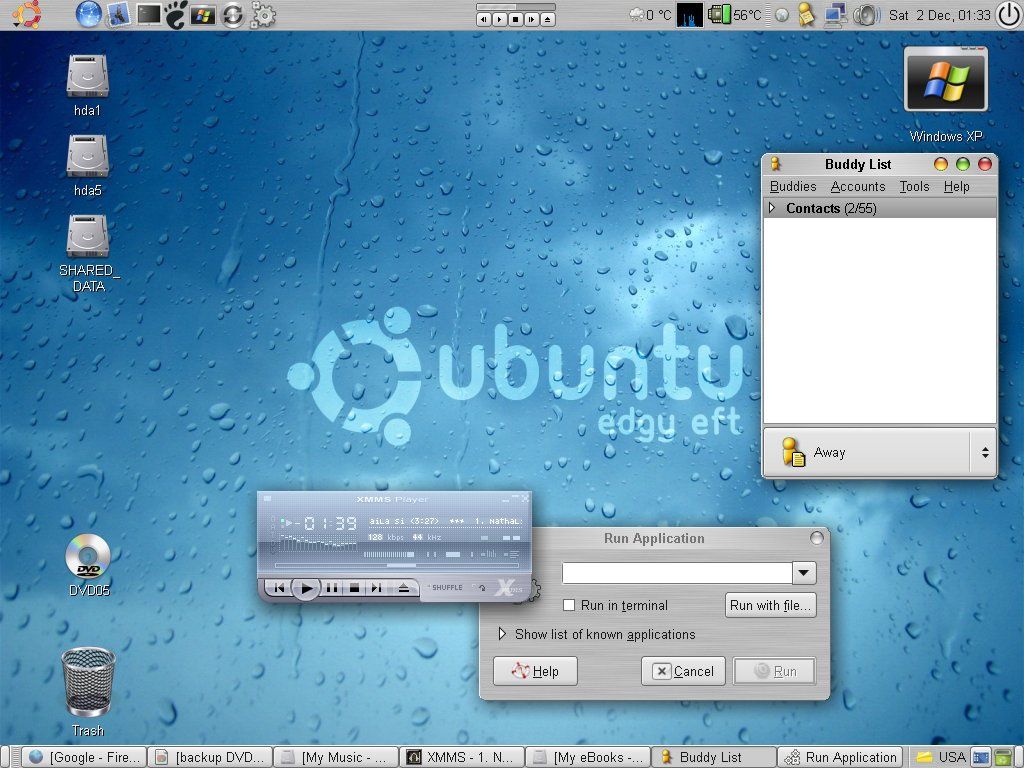Open the Accounts menu in Buddy List
The height and width of the screenshot is (768, 1024).
point(857,186)
